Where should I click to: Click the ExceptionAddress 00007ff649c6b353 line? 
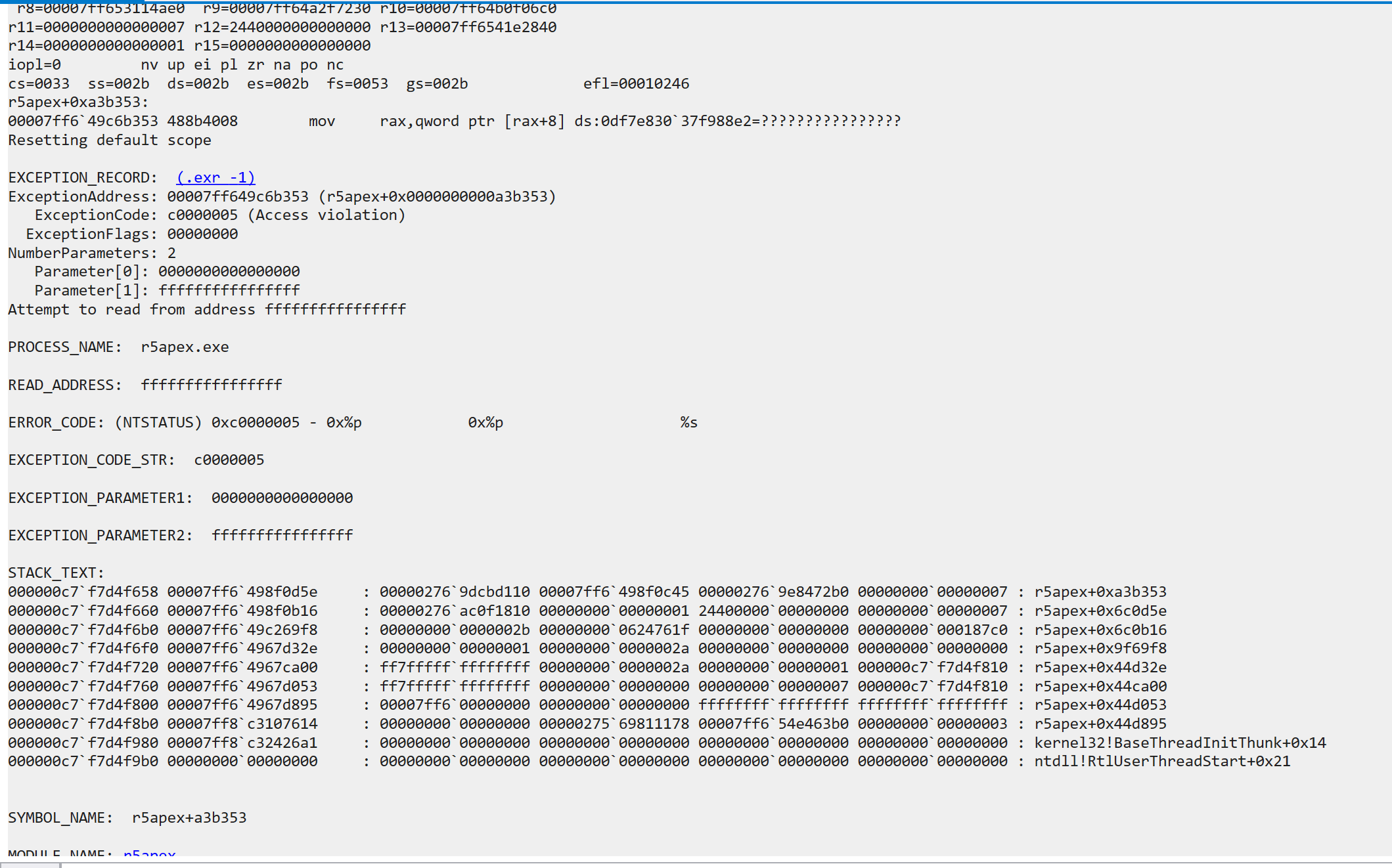tap(282, 197)
